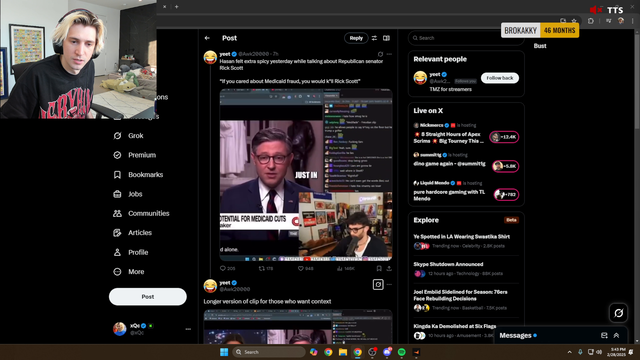Viewport: 640px width, 360px height.
Task: Open Grok in the sidebar
Action: (128, 136)
